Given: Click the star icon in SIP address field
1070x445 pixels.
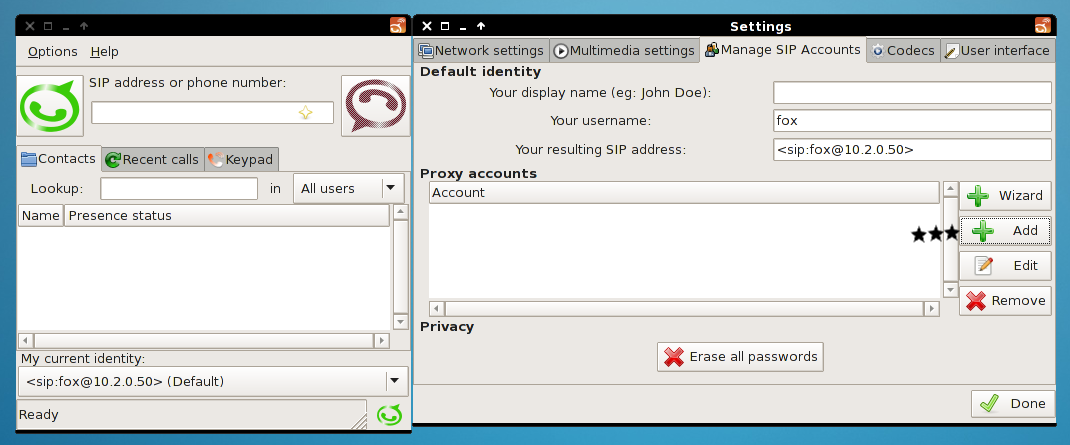Looking at the screenshot, I should (x=305, y=113).
